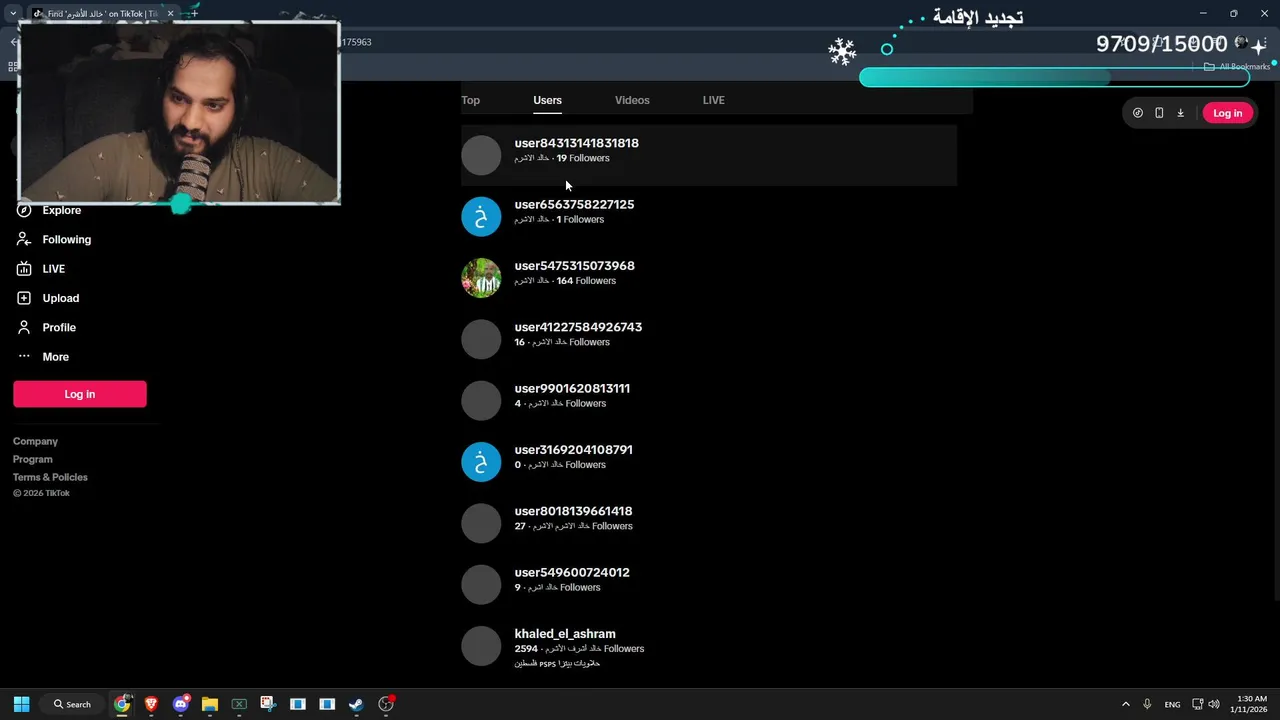Open Discord from the taskbar
1280x720 pixels.
pyautogui.click(x=181, y=704)
